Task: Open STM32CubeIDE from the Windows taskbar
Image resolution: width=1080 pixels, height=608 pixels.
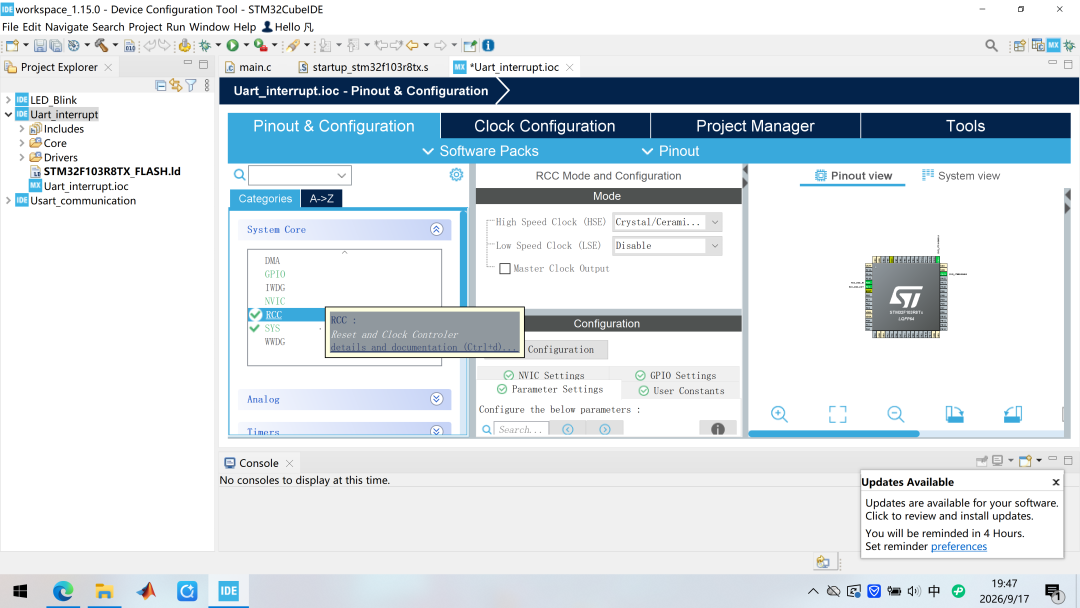Action: coord(228,591)
